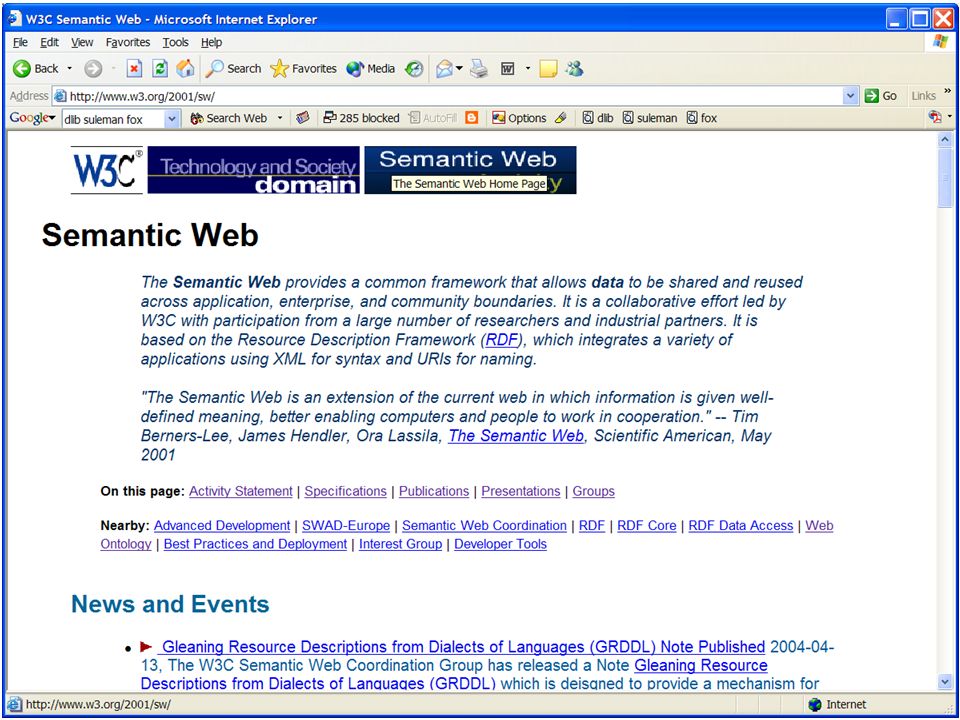The image size is (960, 720).
Task: Click the W3C logo image
Action: click(x=107, y=170)
